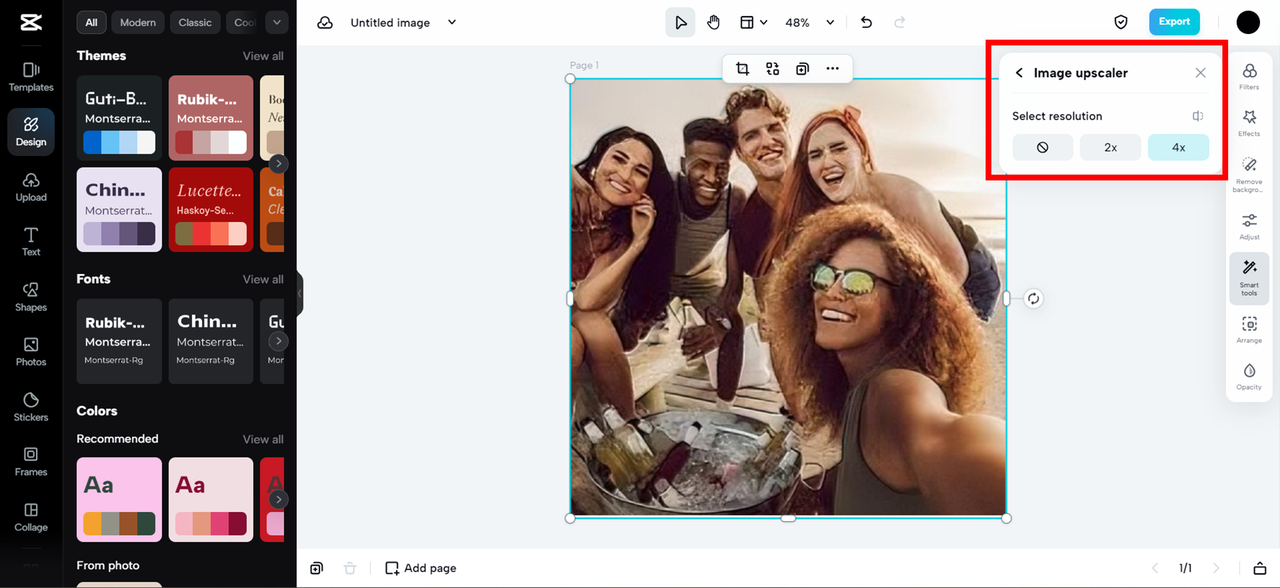Show next Fonts with arrow
This screenshot has height=588, width=1280.
[x=278, y=341]
